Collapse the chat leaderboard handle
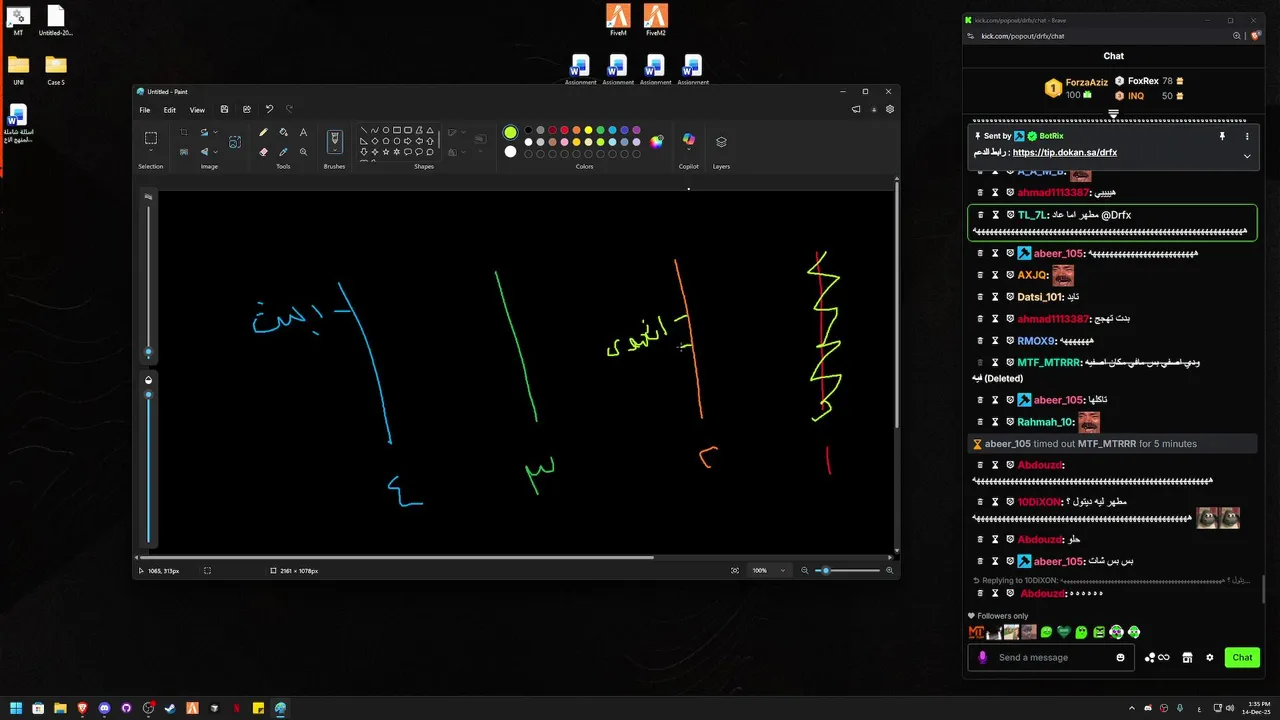Viewport: 1280px width, 720px height. pyautogui.click(x=1113, y=114)
